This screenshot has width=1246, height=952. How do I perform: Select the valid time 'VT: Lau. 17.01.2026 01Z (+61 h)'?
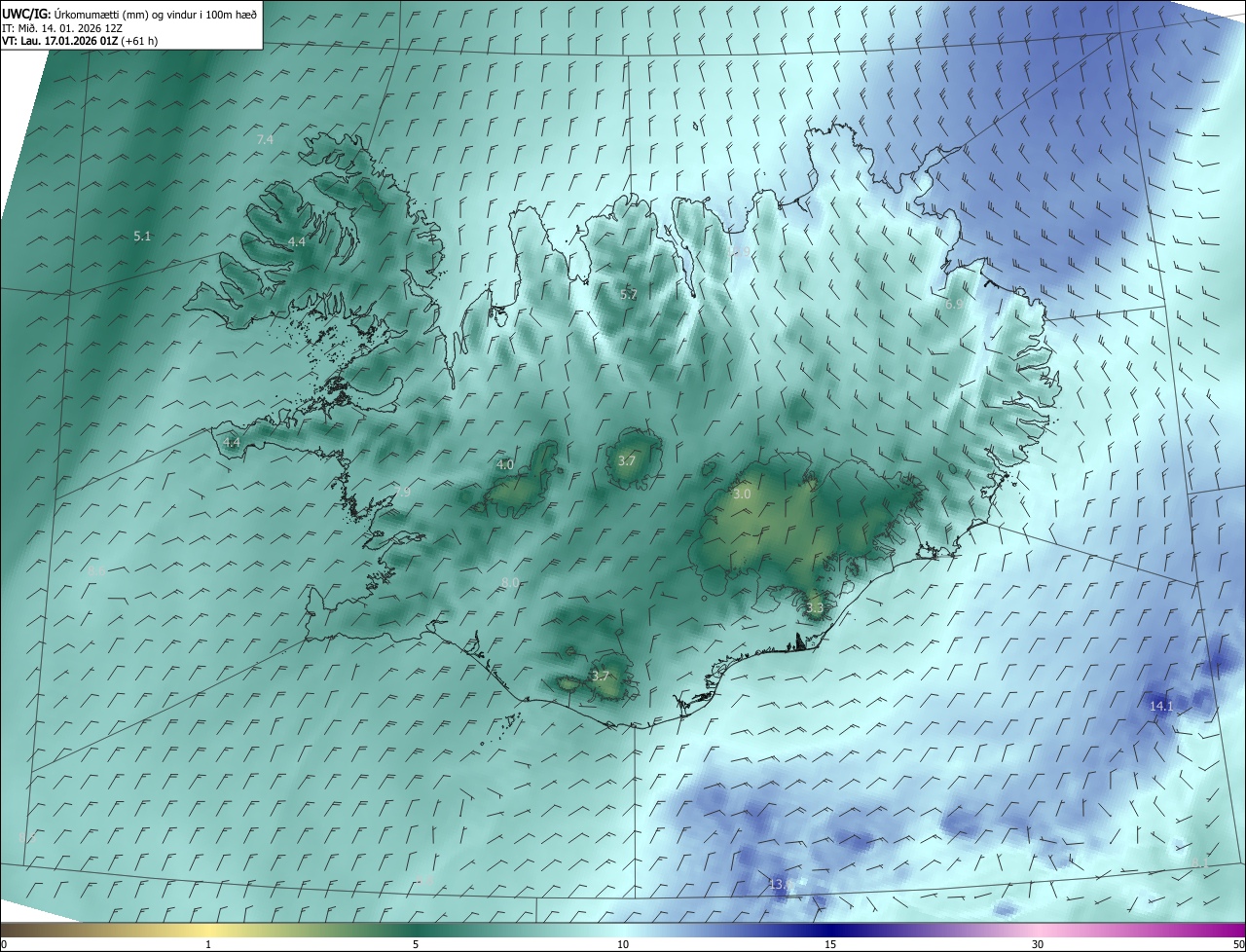[80, 41]
